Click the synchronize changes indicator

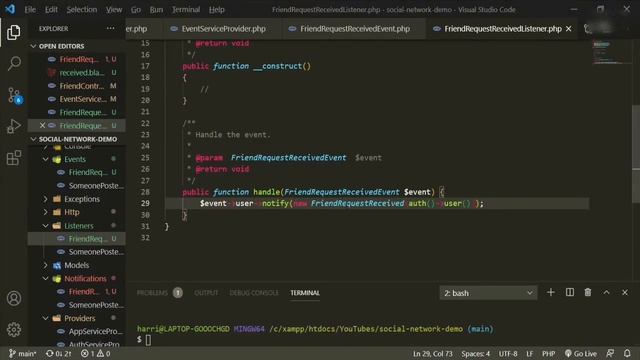pos(58,353)
